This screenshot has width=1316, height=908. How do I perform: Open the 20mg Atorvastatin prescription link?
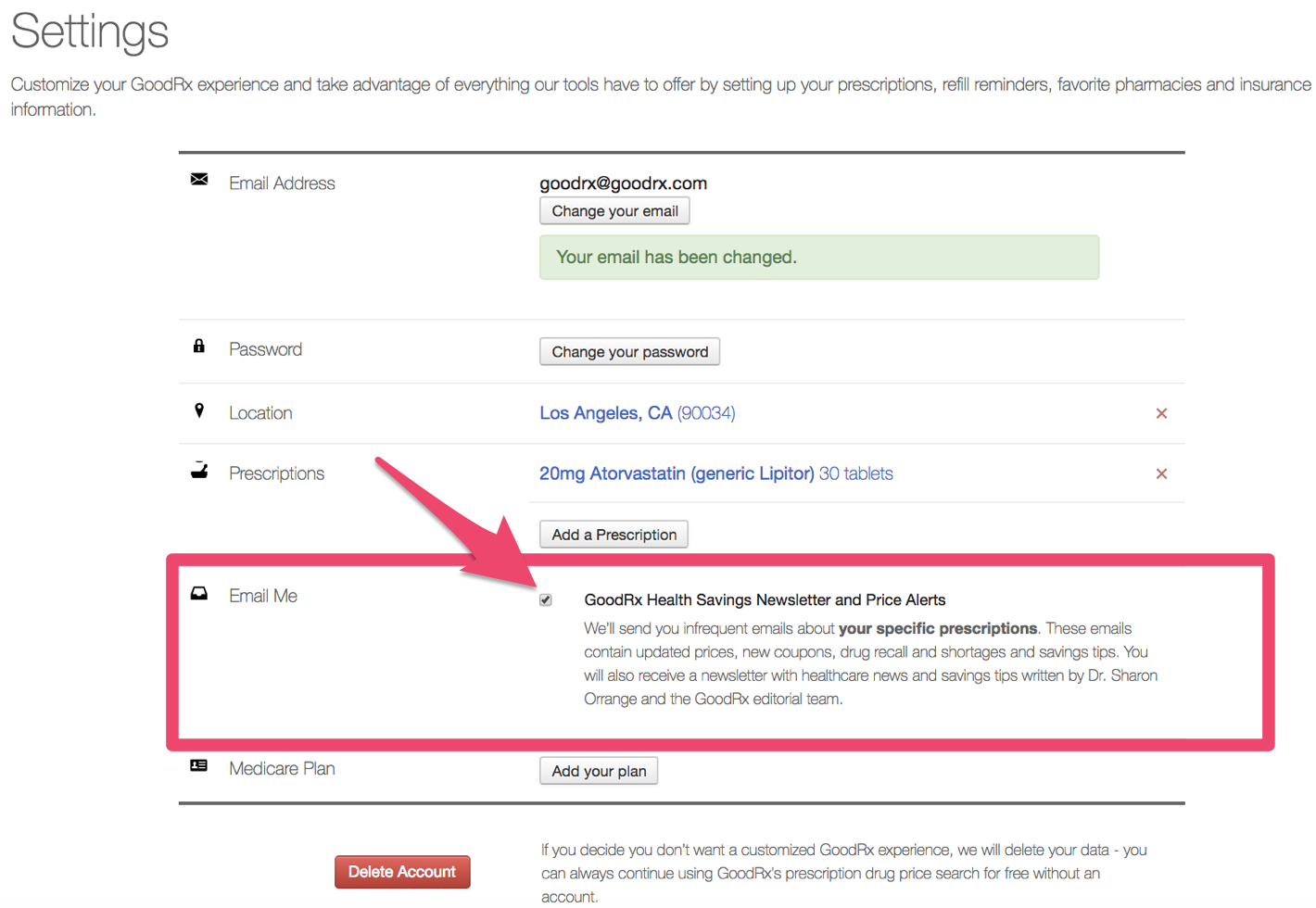tap(716, 473)
